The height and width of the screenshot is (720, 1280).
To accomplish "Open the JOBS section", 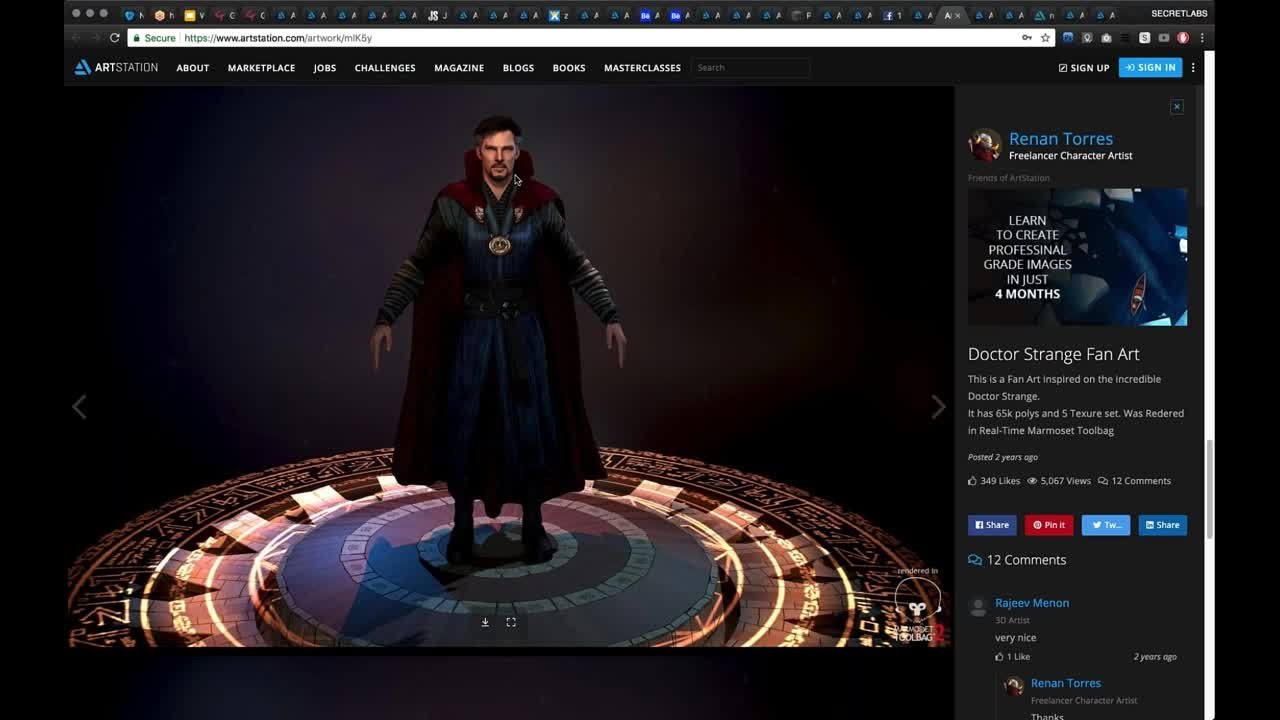I will coord(325,68).
